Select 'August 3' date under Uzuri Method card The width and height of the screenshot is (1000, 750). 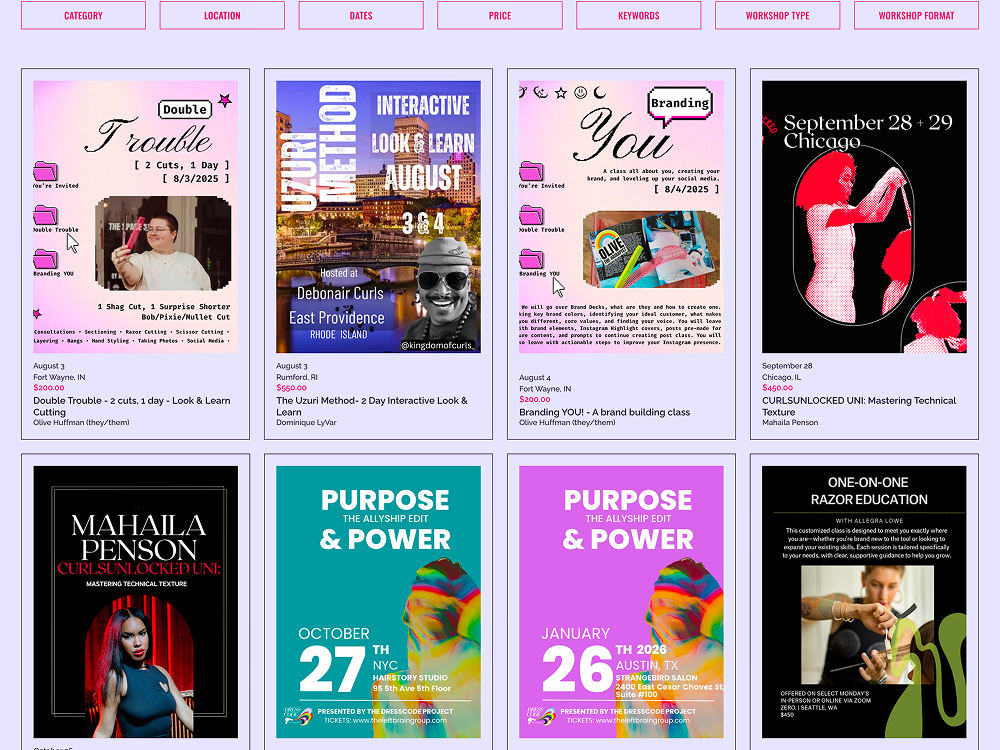pyautogui.click(x=292, y=366)
